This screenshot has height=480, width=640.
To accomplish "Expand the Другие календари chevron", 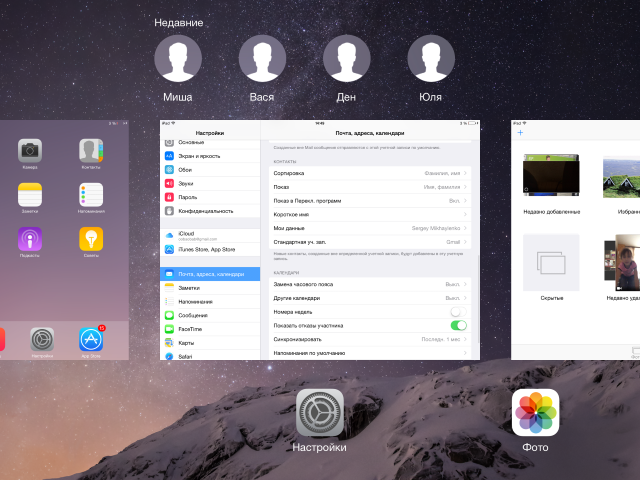I will [465, 298].
